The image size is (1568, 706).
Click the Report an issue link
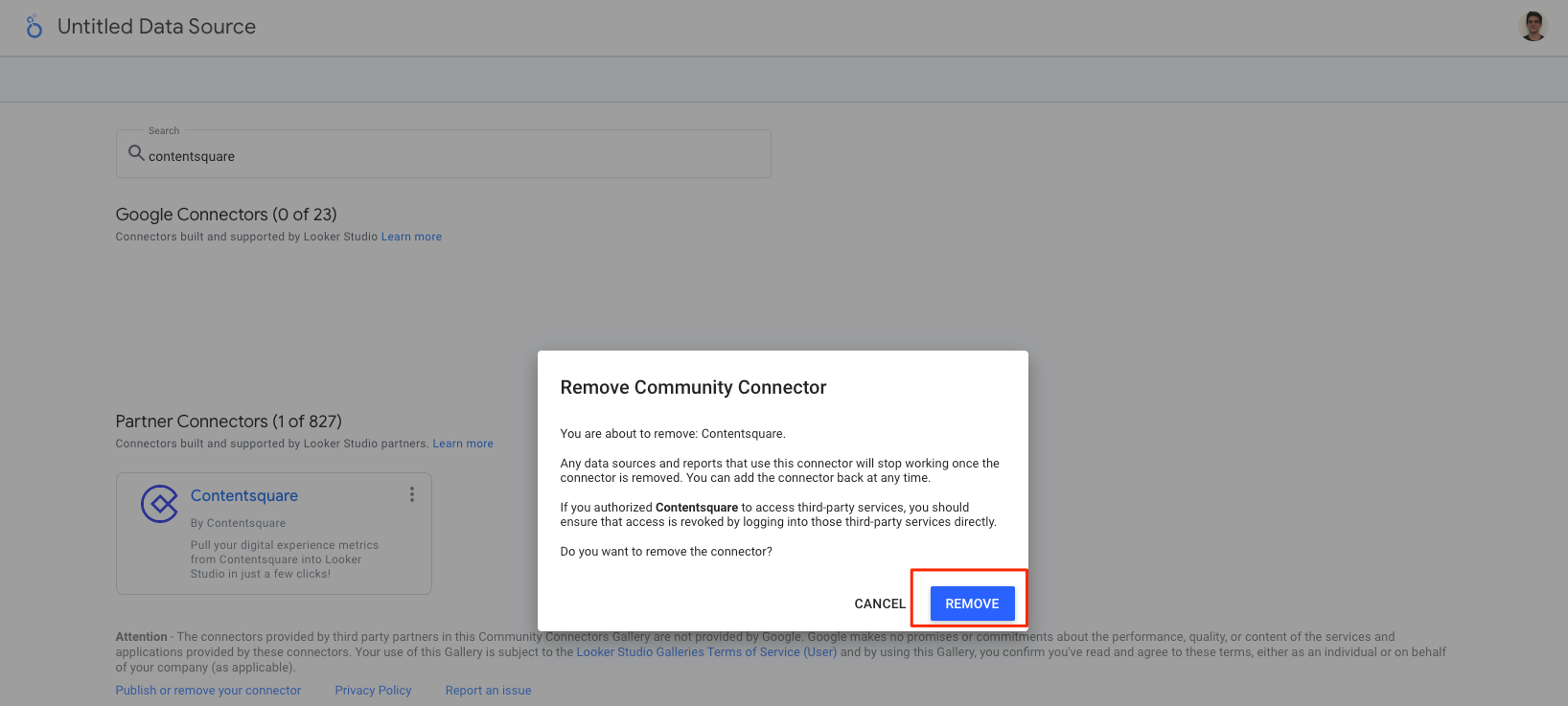coord(488,691)
